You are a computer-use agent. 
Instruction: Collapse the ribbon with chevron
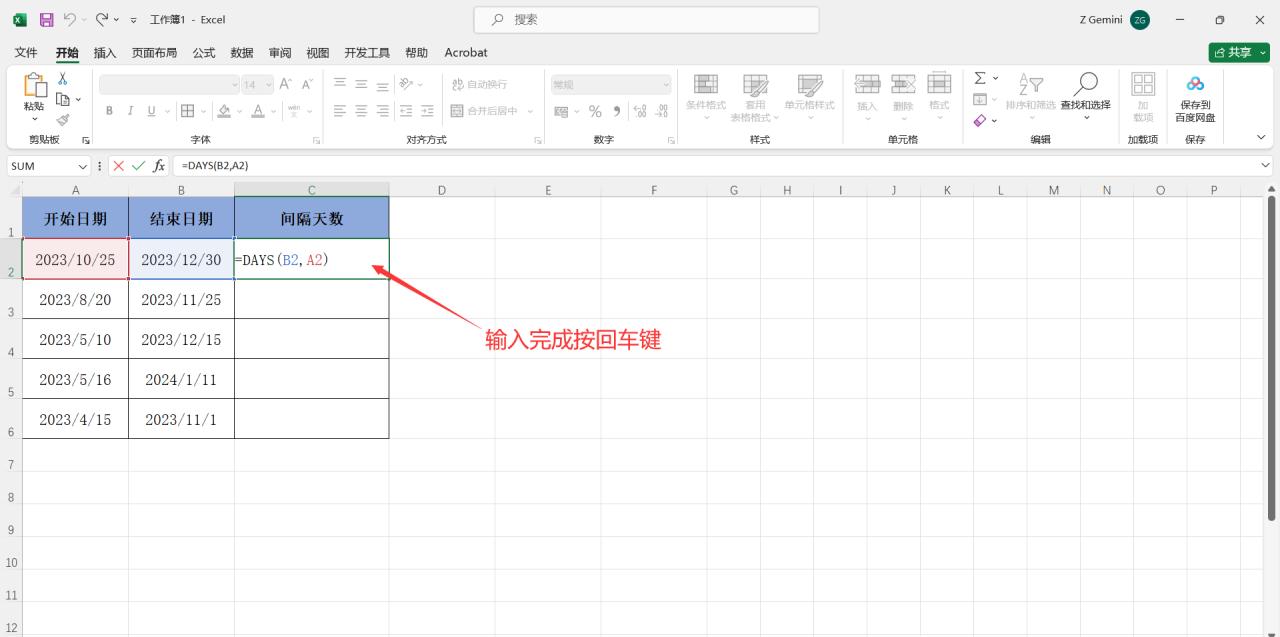(x=1261, y=138)
